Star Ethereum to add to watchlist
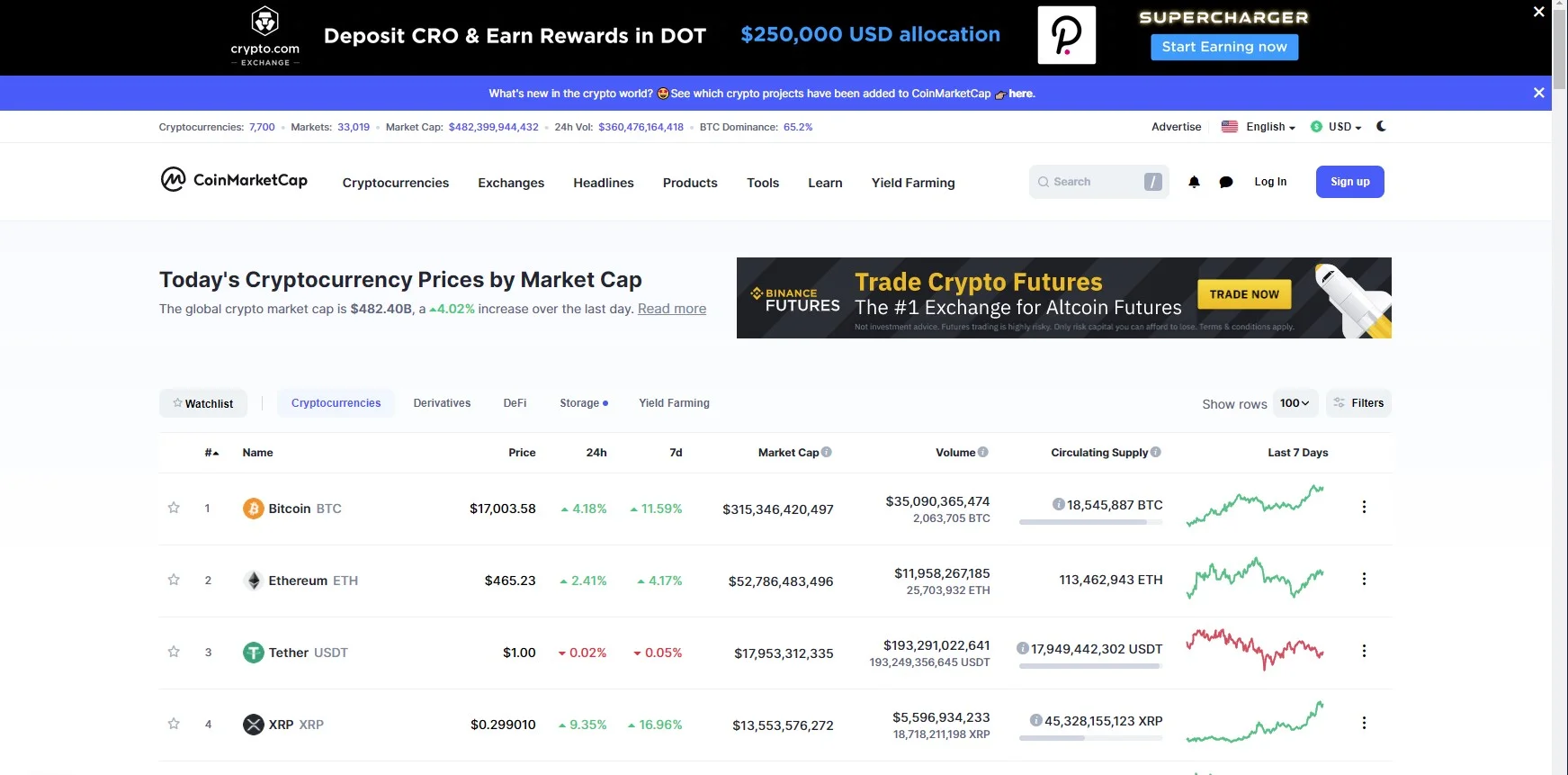Image resolution: width=1568 pixels, height=775 pixels. 174,580
